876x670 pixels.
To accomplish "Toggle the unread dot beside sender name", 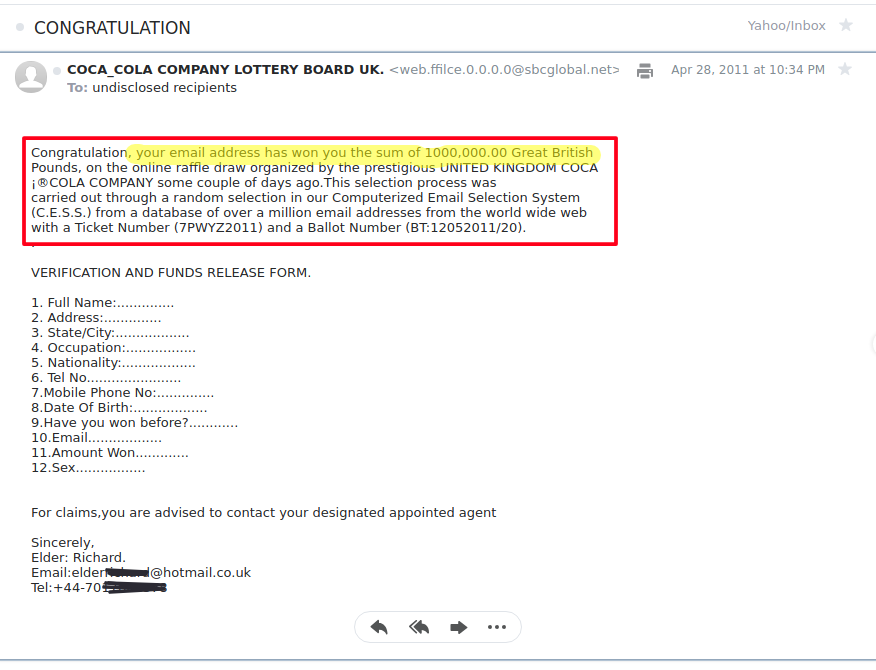I will coord(56,70).
